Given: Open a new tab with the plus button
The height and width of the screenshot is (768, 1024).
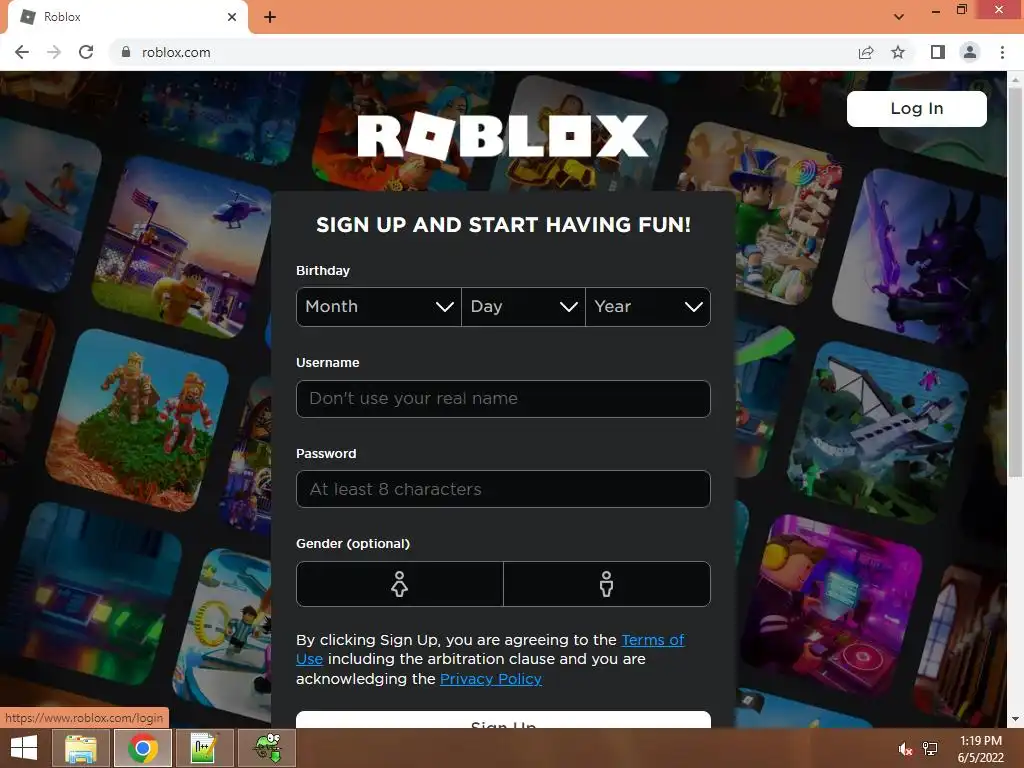Looking at the screenshot, I should tap(270, 17).
